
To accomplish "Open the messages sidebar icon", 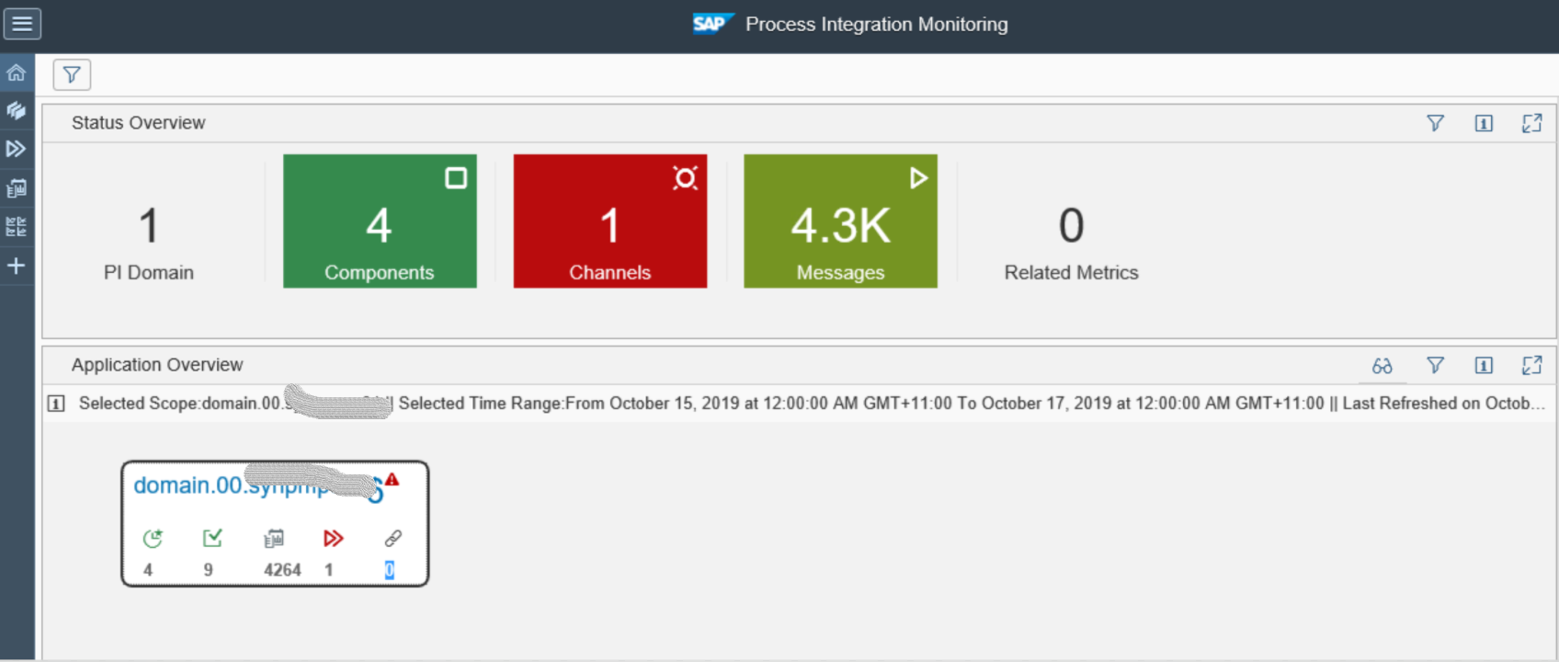I will coord(16,188).
